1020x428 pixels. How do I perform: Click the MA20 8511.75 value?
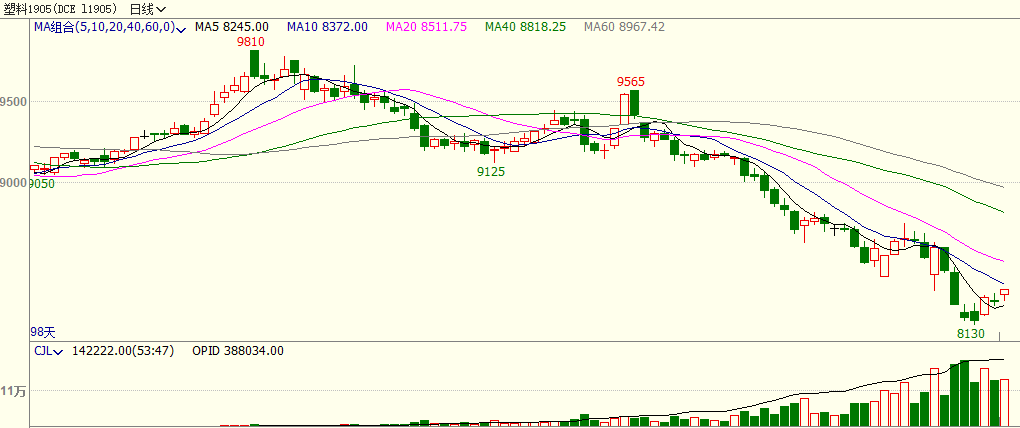point(426,27)
